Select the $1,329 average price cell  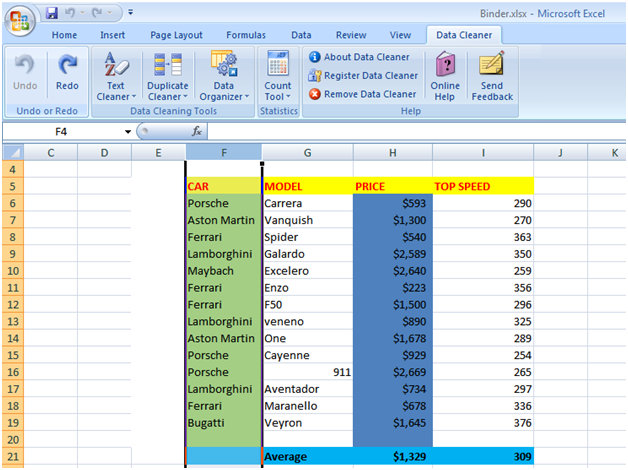point(393,457)
